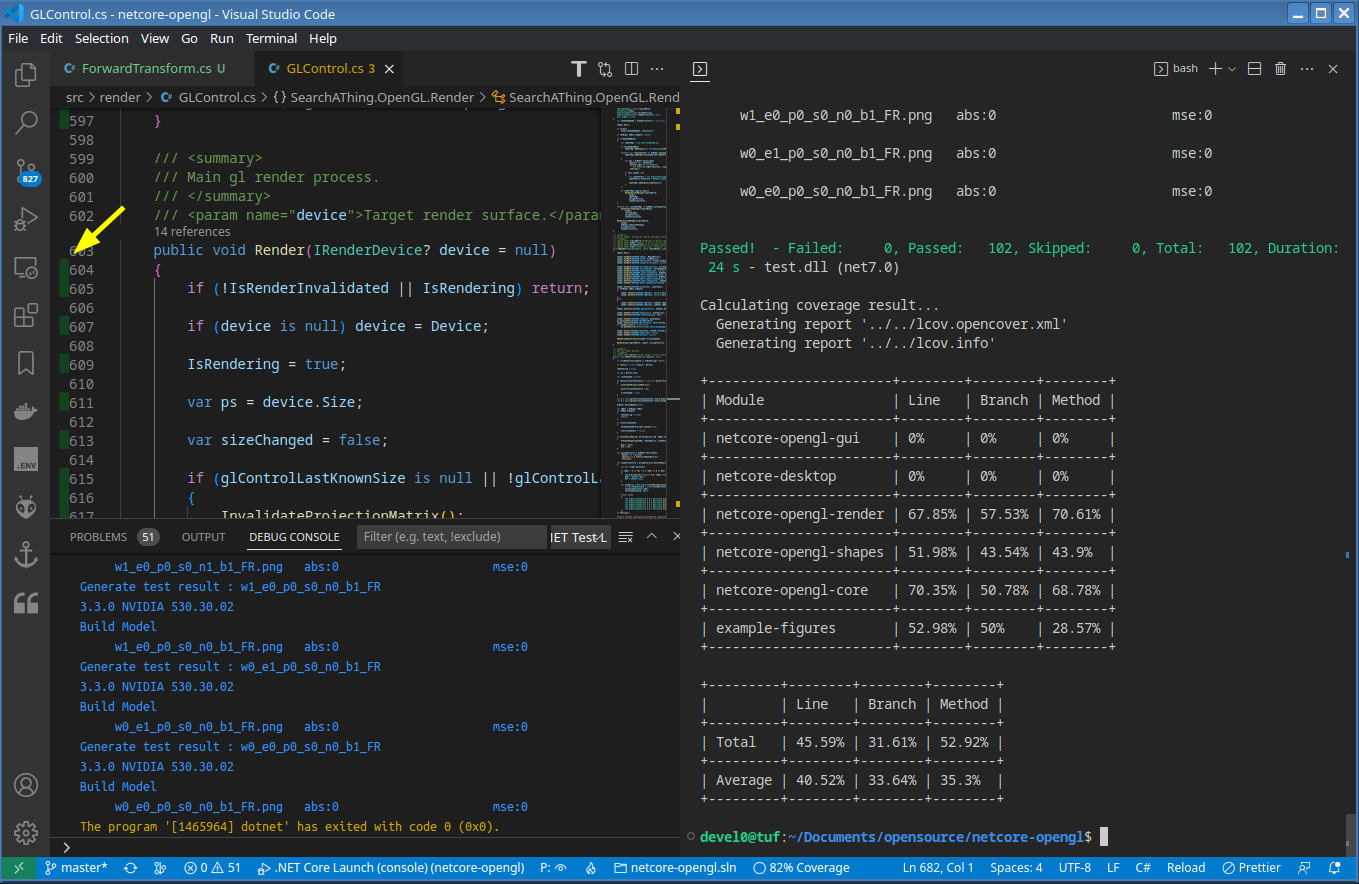Switch to the OUTPUT panel tab
Screen dimensions: 1359x884
(203, 537)
